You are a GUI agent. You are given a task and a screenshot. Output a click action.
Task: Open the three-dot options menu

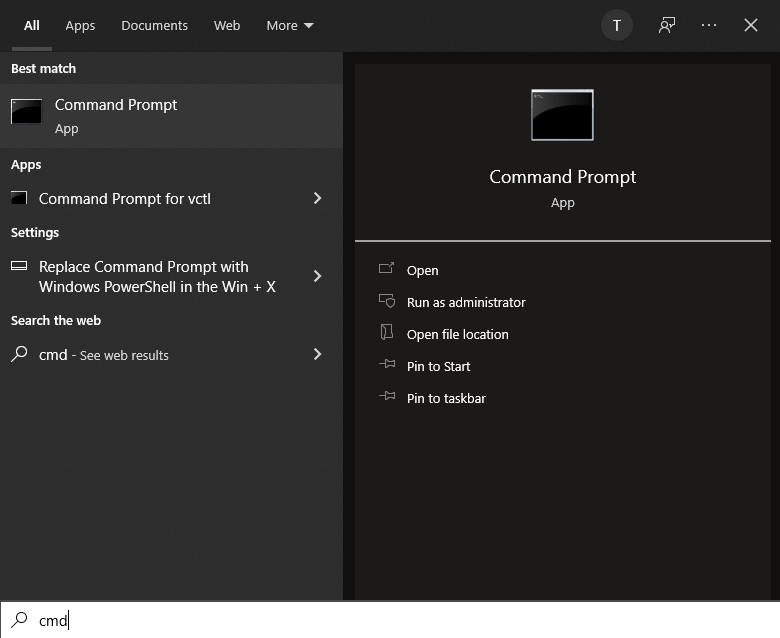pyautogui.click(x=709, y=26)
